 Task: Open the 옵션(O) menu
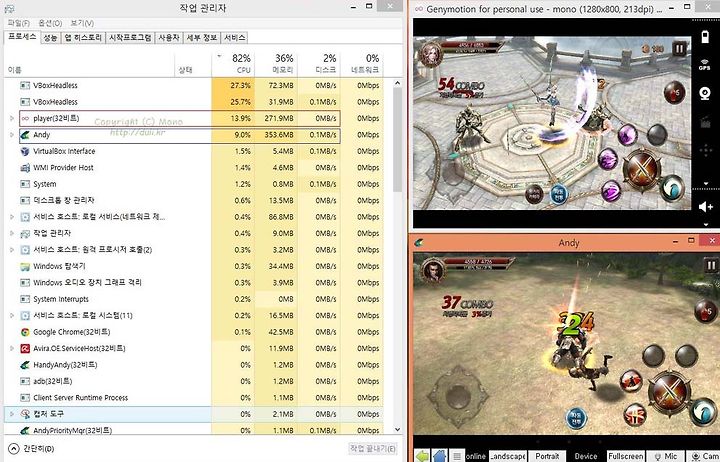50,23
